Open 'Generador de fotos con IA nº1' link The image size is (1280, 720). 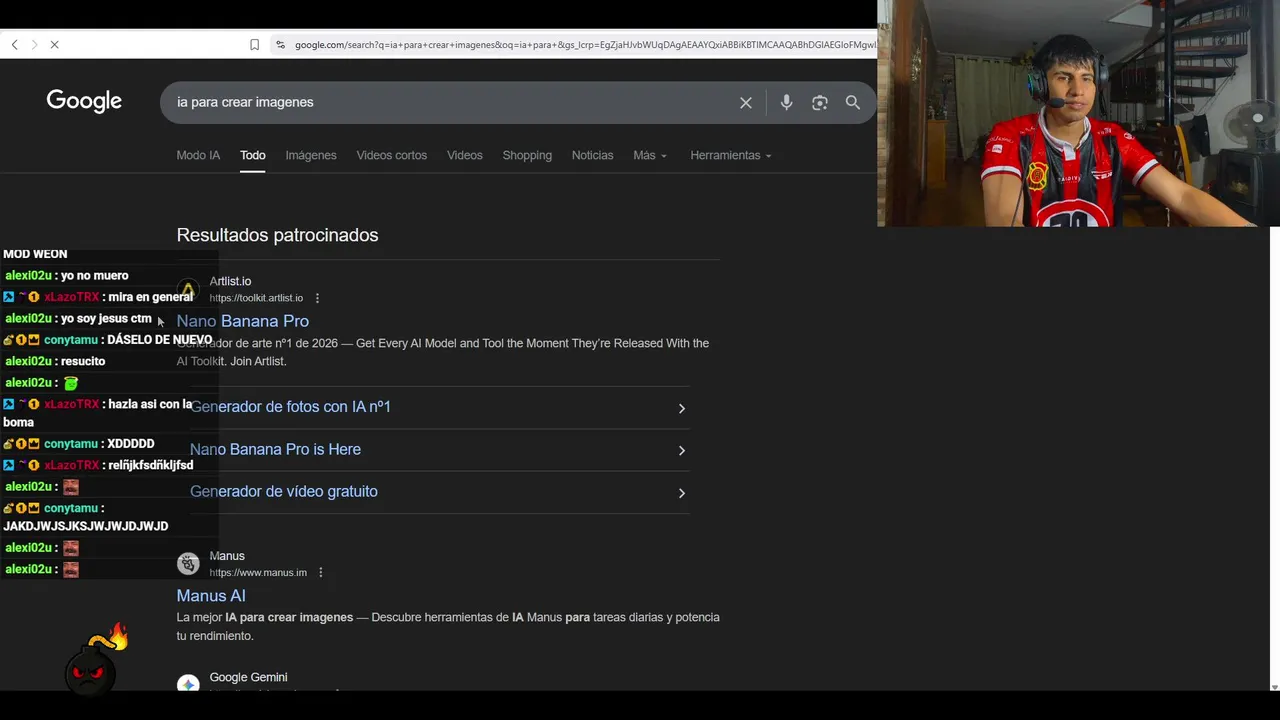[291, 407]
